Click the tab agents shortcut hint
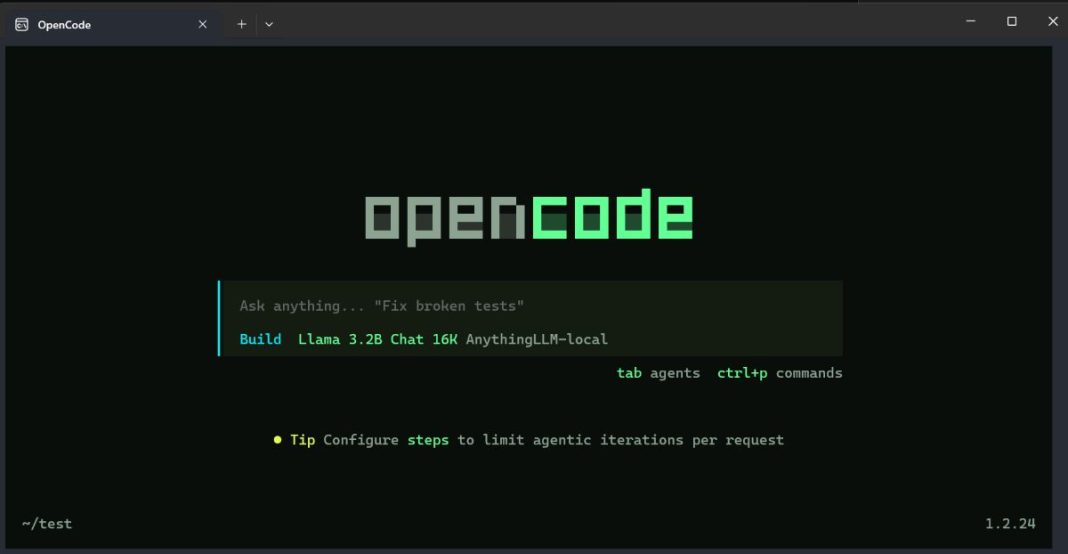This screenshot has height=554, width=1068. tap(658, 373)
